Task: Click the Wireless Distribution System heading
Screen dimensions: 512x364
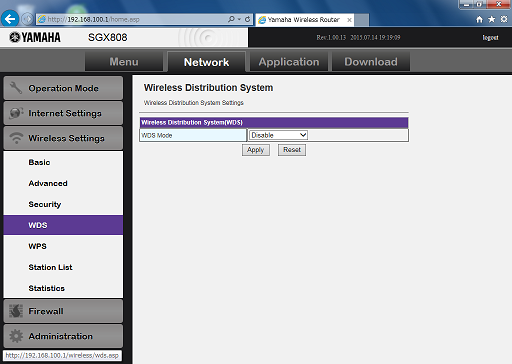Action: coord(208,88)
